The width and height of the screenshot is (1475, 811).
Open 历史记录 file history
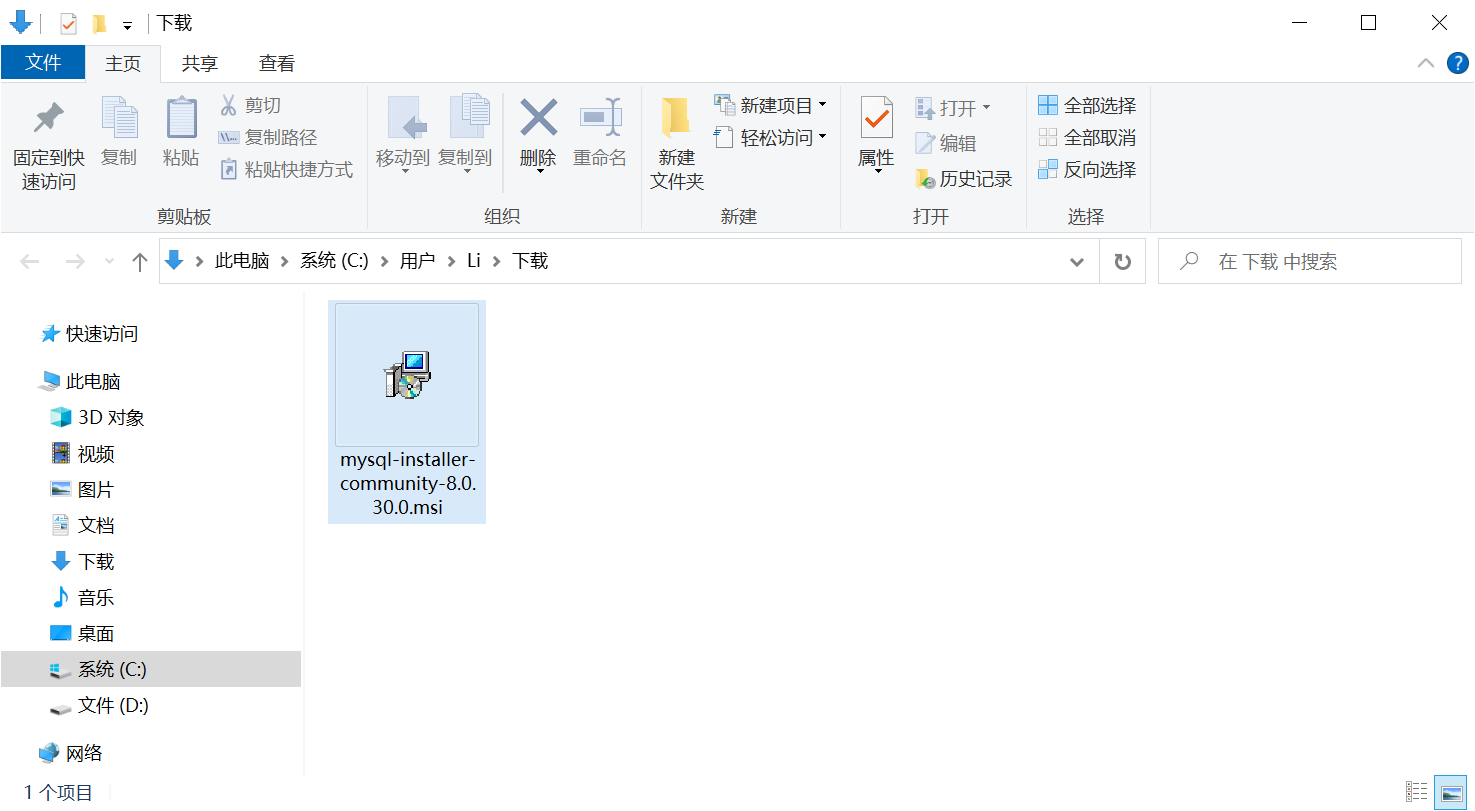tap(964, 179)
